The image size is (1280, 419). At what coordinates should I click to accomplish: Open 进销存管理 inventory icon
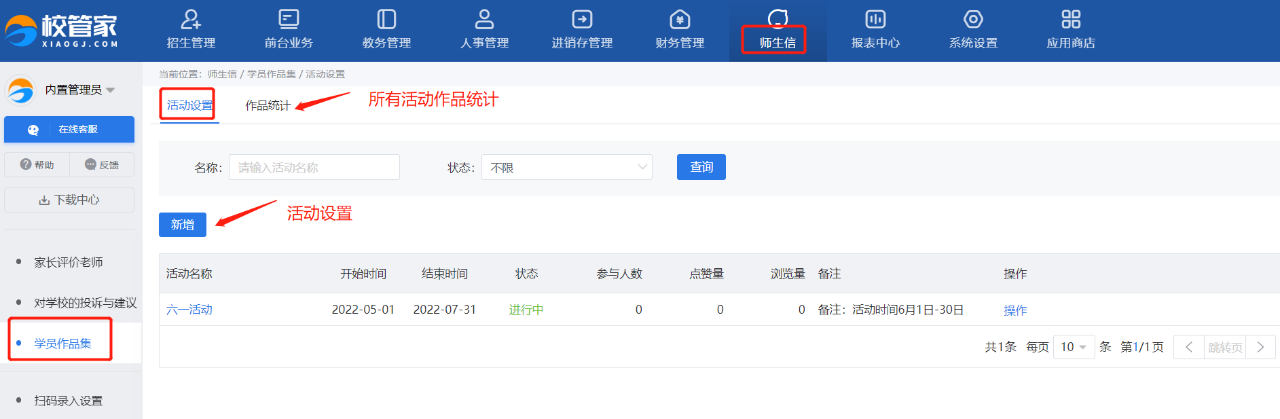tap(582, 20)
